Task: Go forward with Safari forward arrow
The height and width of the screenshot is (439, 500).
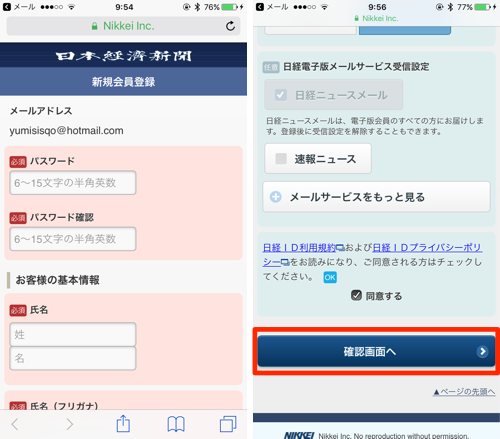Action: [69, 424]
